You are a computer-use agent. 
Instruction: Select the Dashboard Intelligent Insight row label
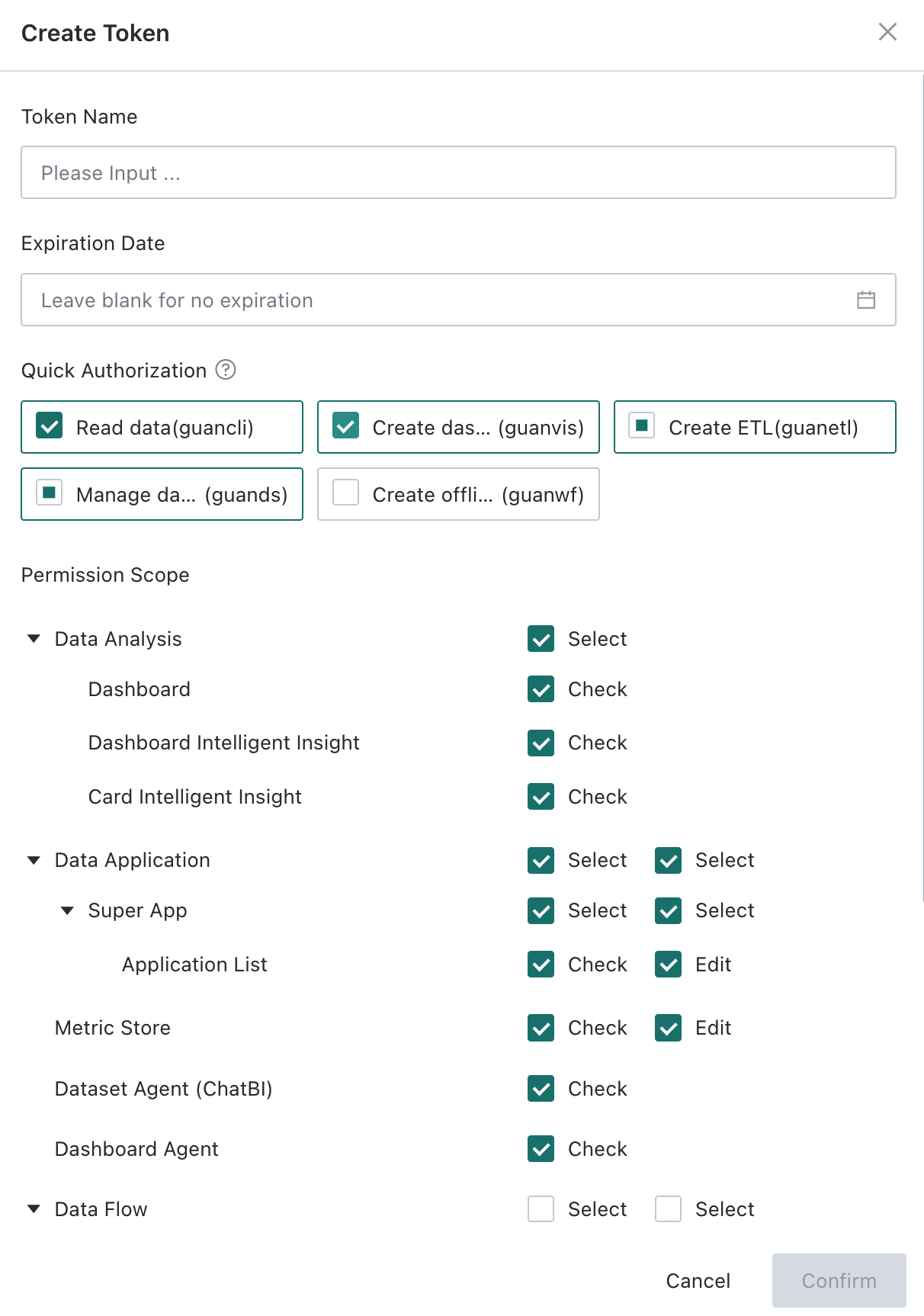coord(224,743)
